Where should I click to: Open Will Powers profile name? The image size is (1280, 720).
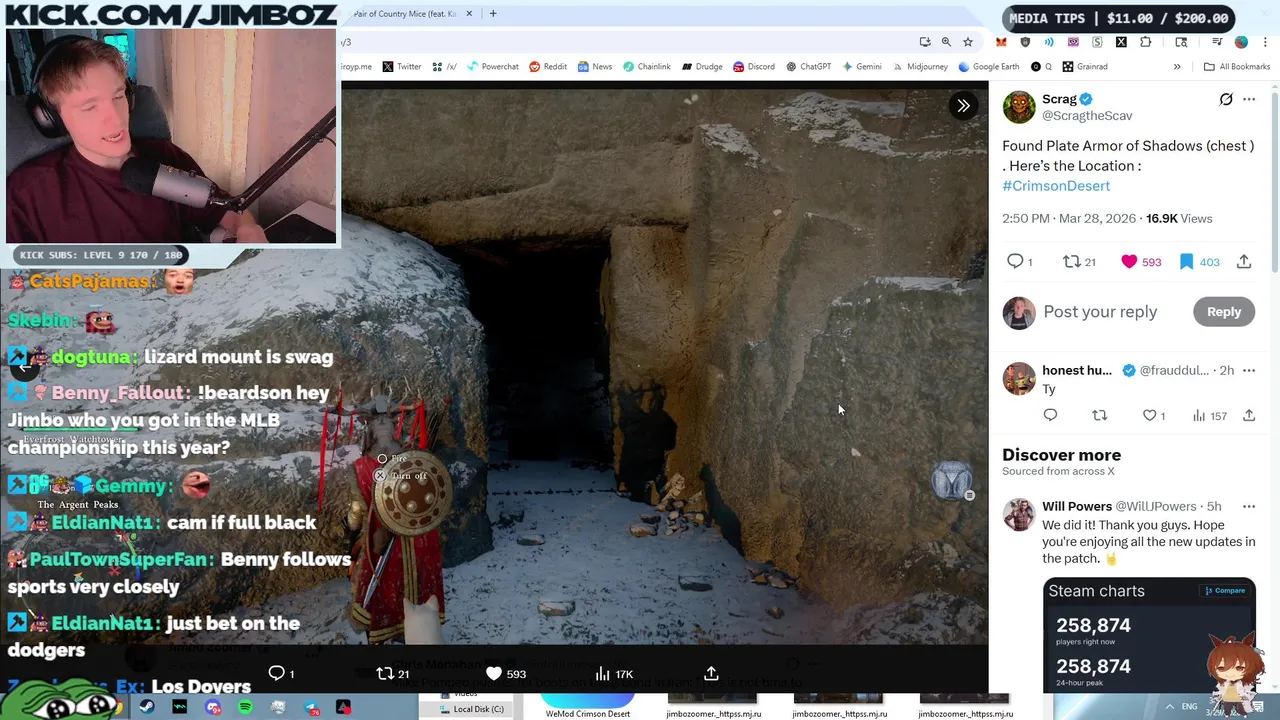click(1076, 506)
